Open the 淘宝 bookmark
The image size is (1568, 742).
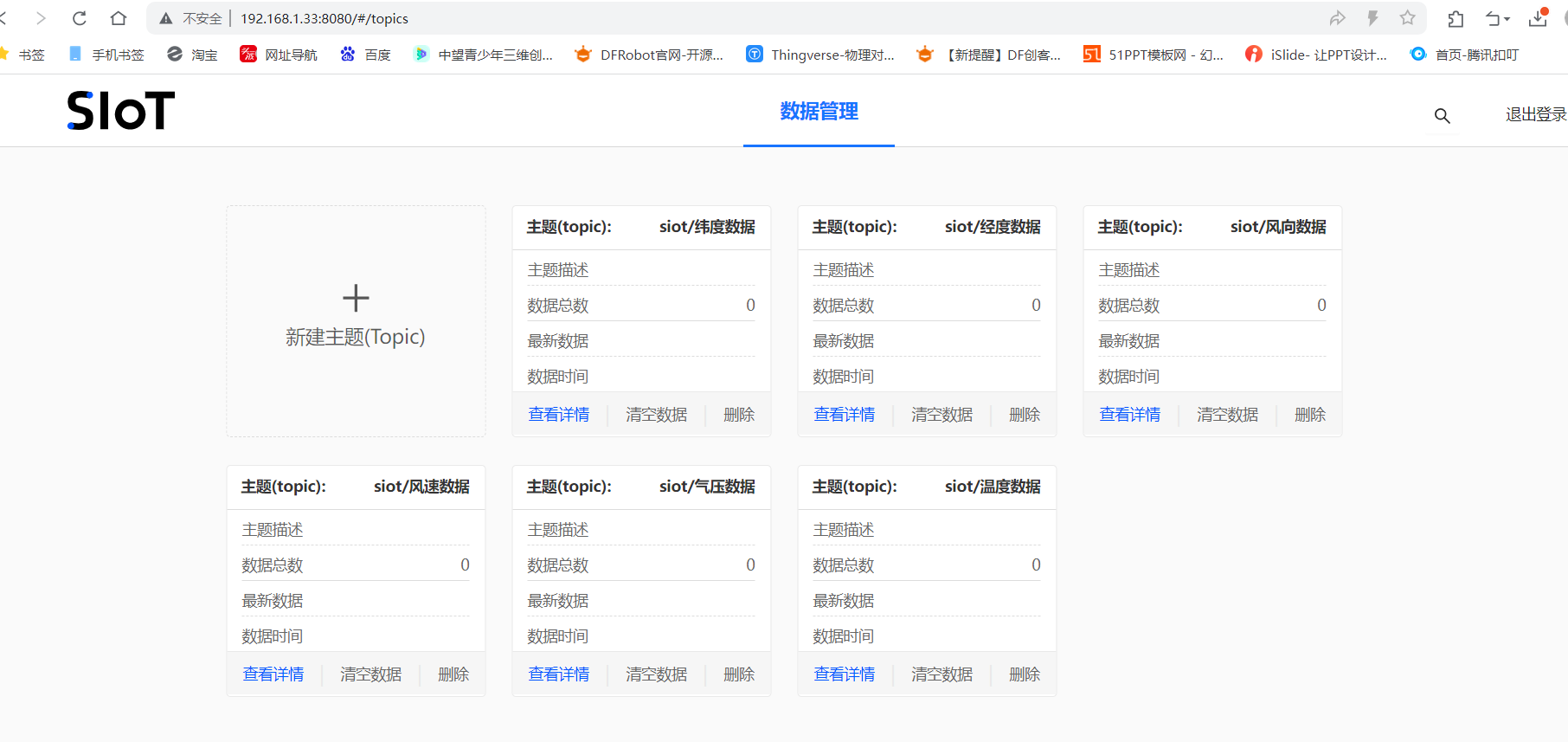(x=192, y=55)
